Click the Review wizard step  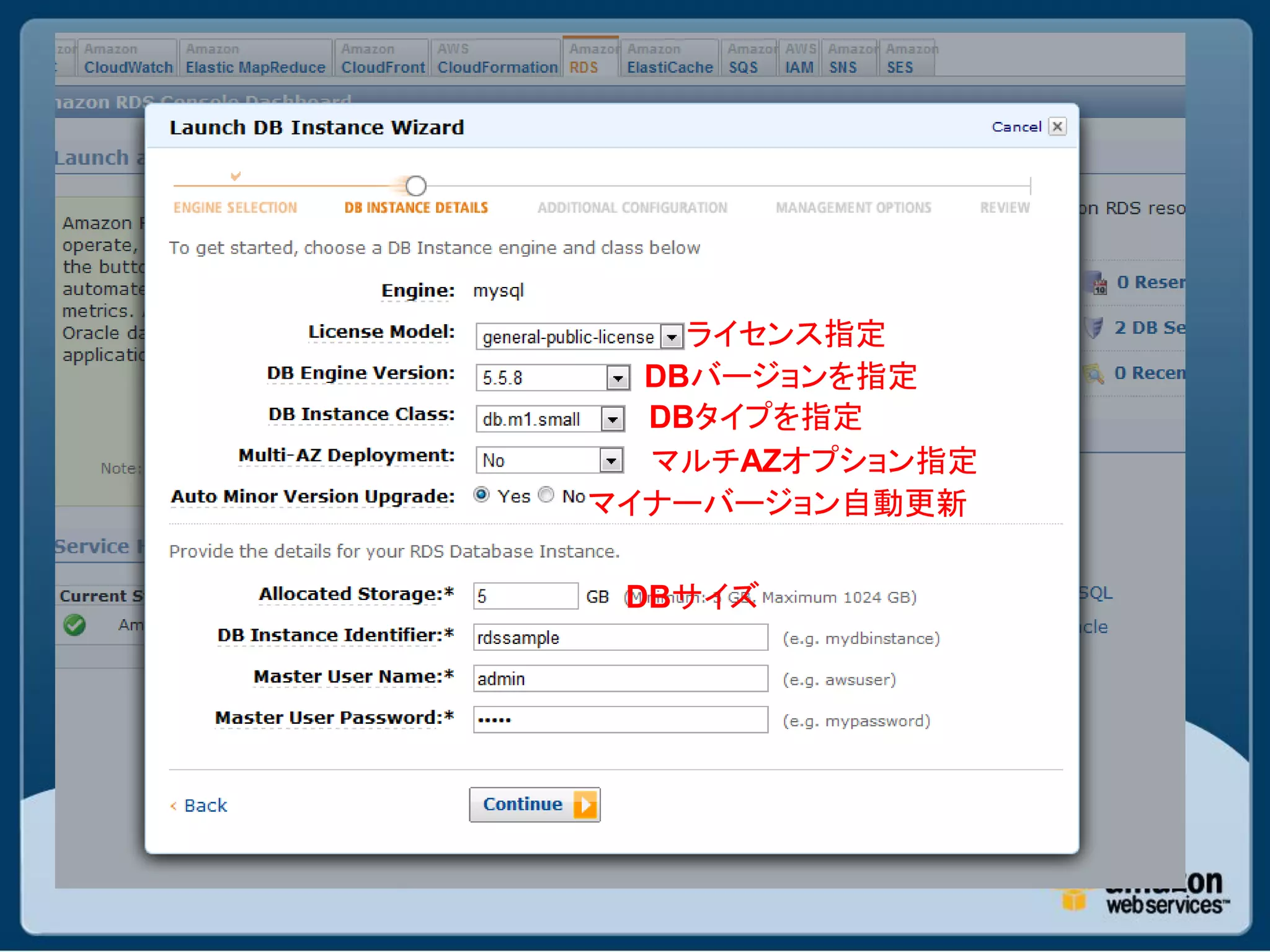coord(1005,208)
